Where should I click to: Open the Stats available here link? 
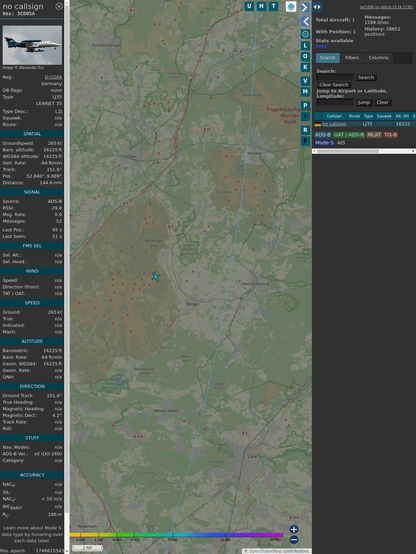[321, 46]
